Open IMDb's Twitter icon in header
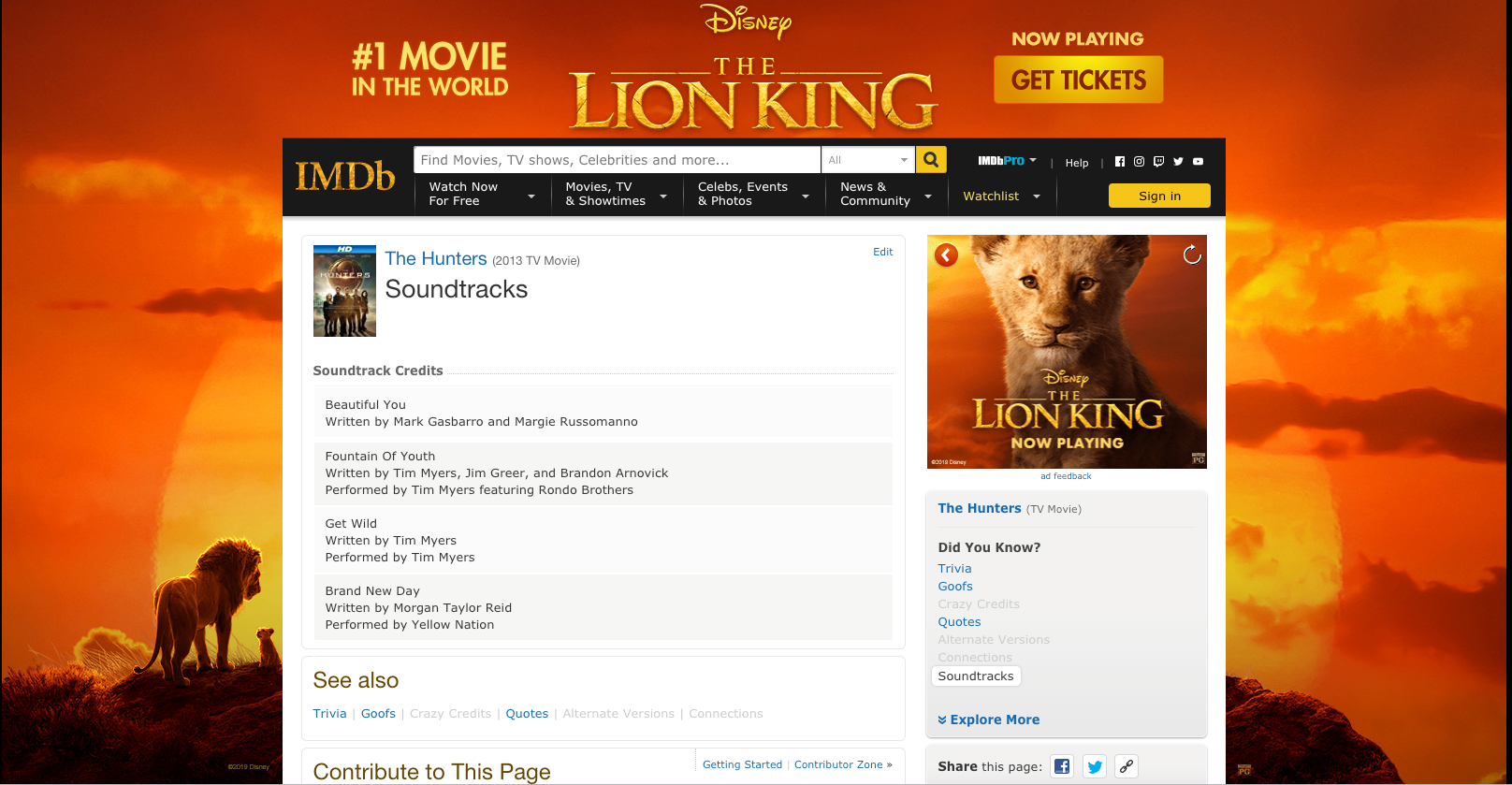Screen dimensions: 1512x785 (x=1178, y=162)
